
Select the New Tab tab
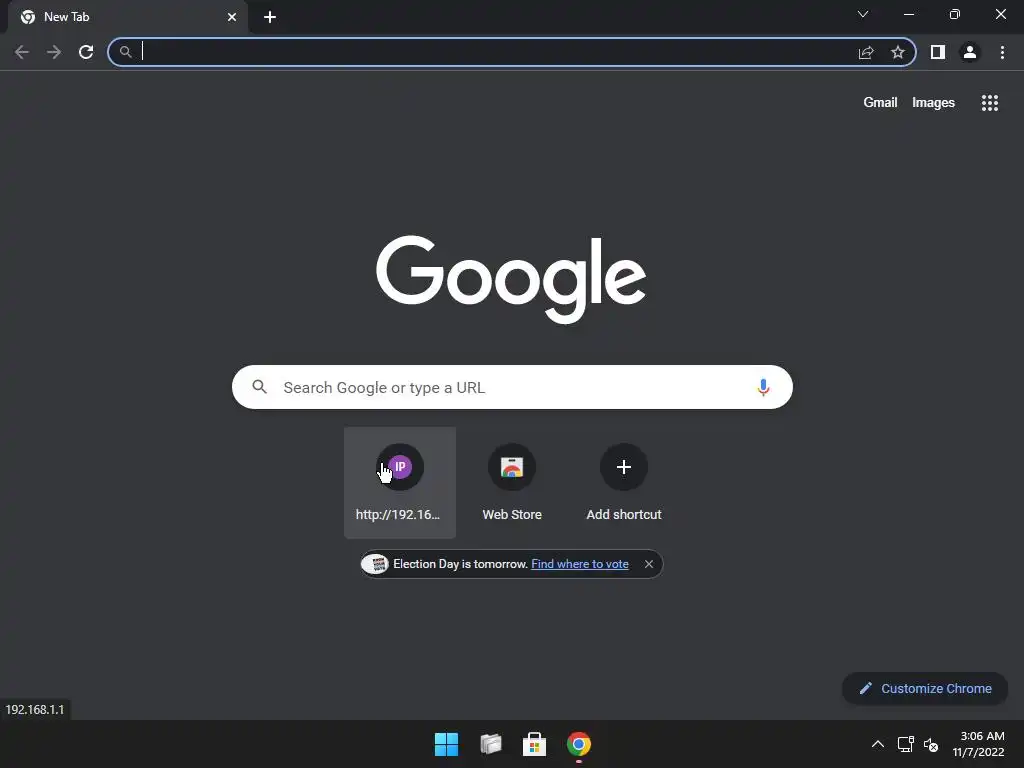[128, 17]
